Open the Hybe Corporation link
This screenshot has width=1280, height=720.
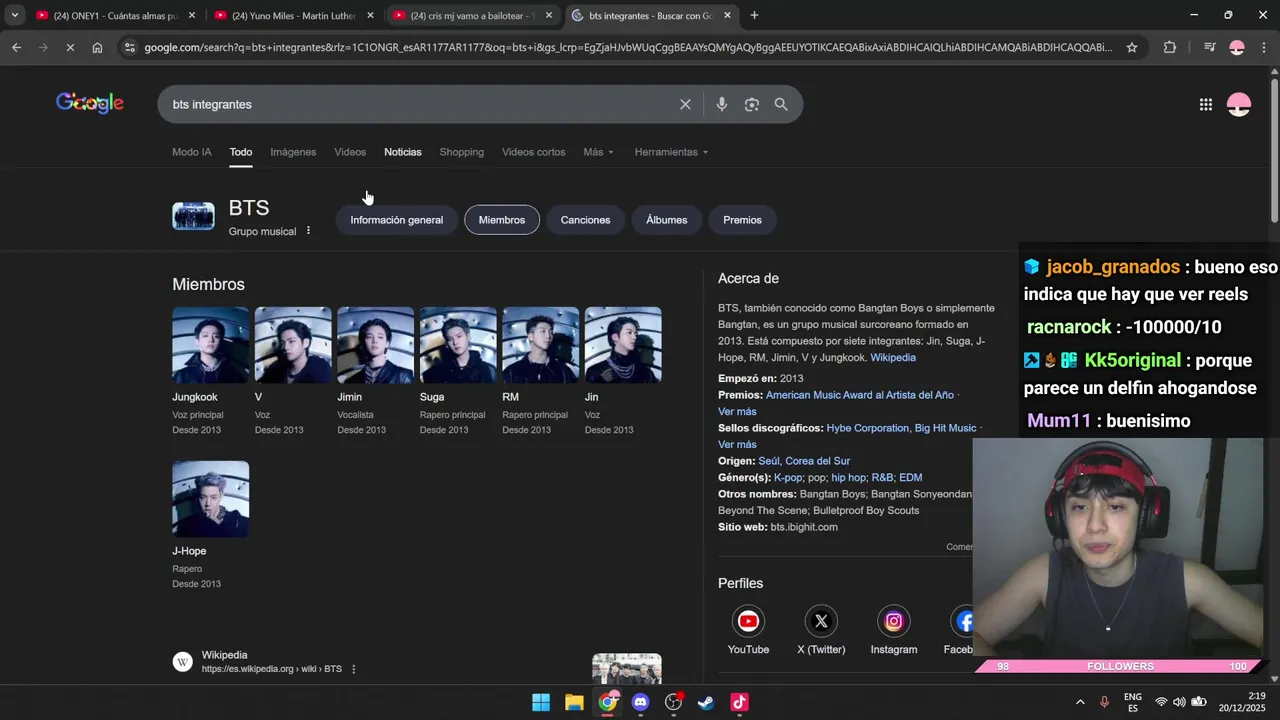pos(868,428)
